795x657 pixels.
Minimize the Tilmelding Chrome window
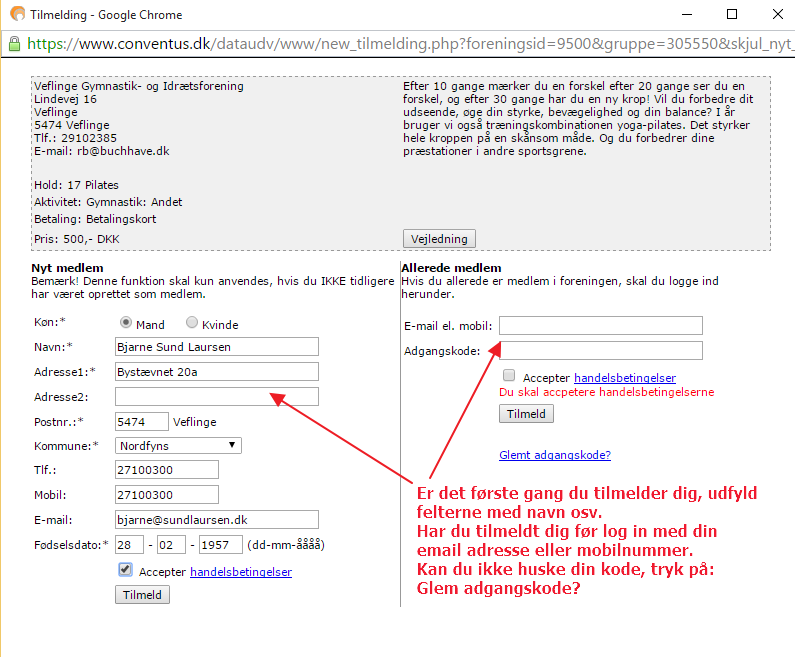(687, 14)
